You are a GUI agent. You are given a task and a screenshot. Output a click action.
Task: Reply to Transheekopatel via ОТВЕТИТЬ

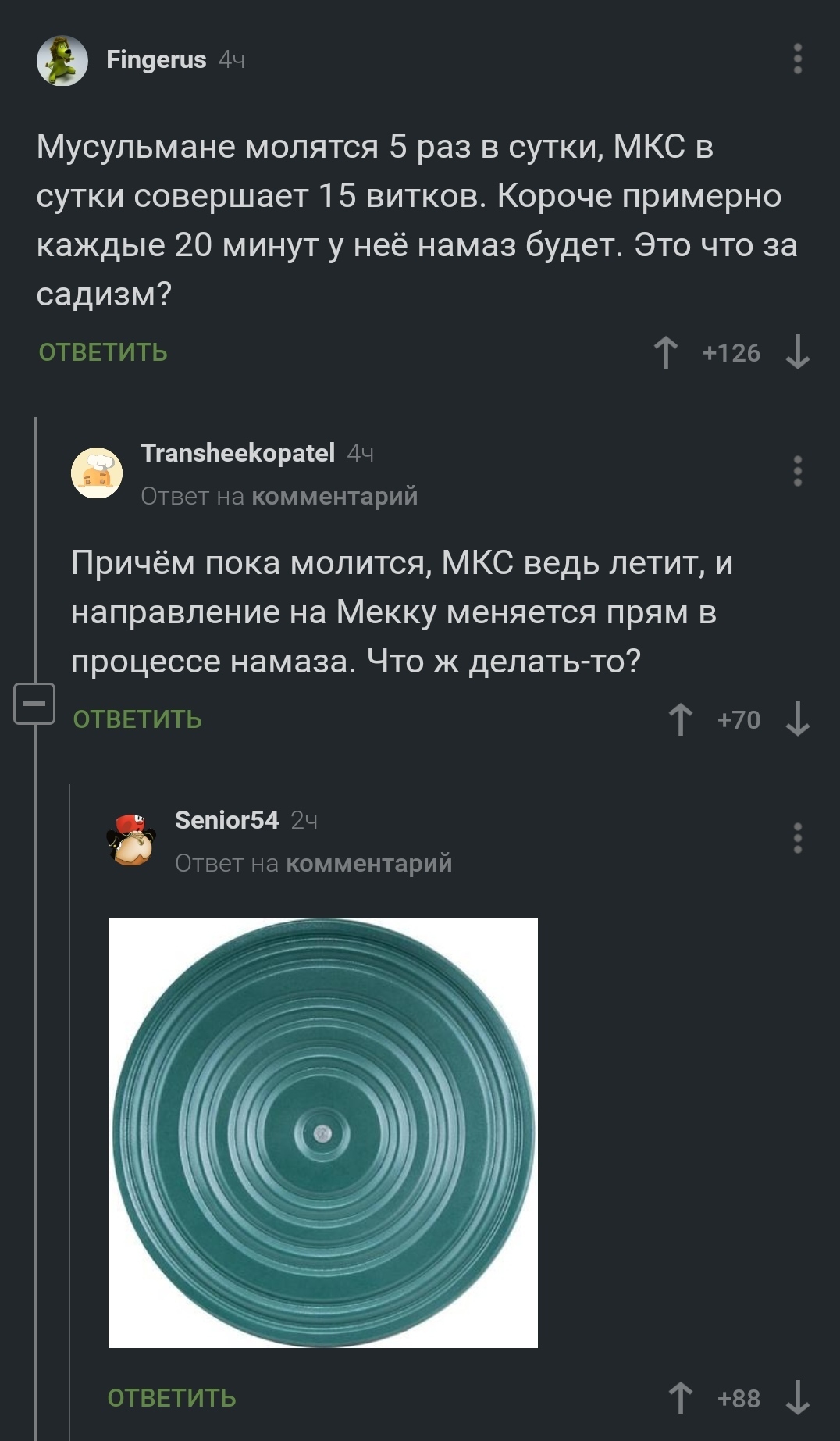click(x=137, y=719)
